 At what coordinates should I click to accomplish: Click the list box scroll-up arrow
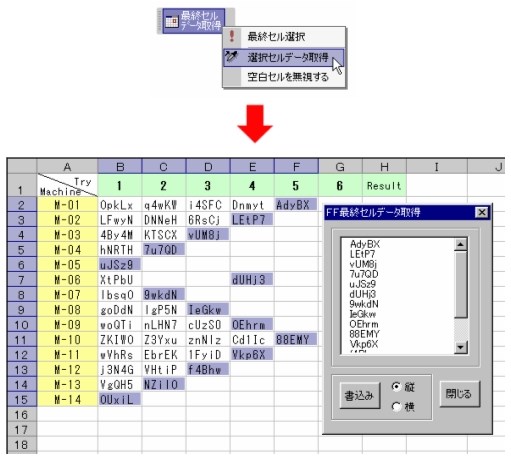pyautogui.click(x=461, y=245)
